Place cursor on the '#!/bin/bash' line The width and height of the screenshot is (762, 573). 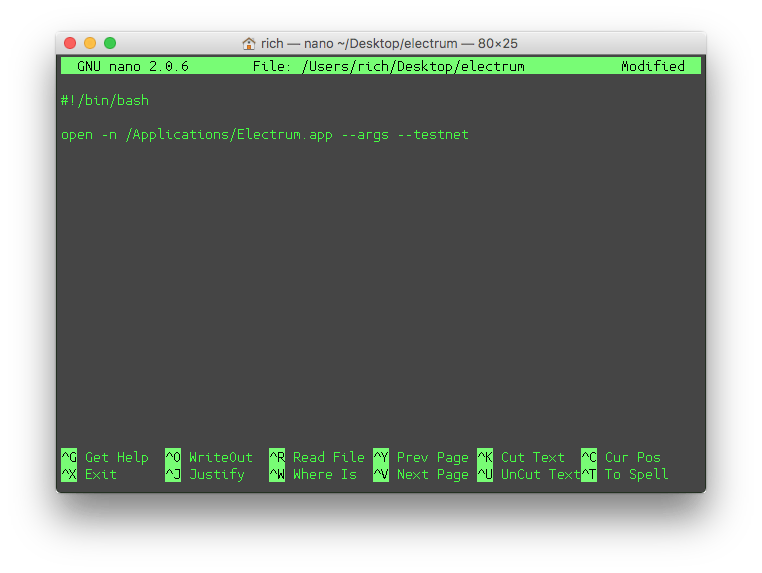point(105,101)
